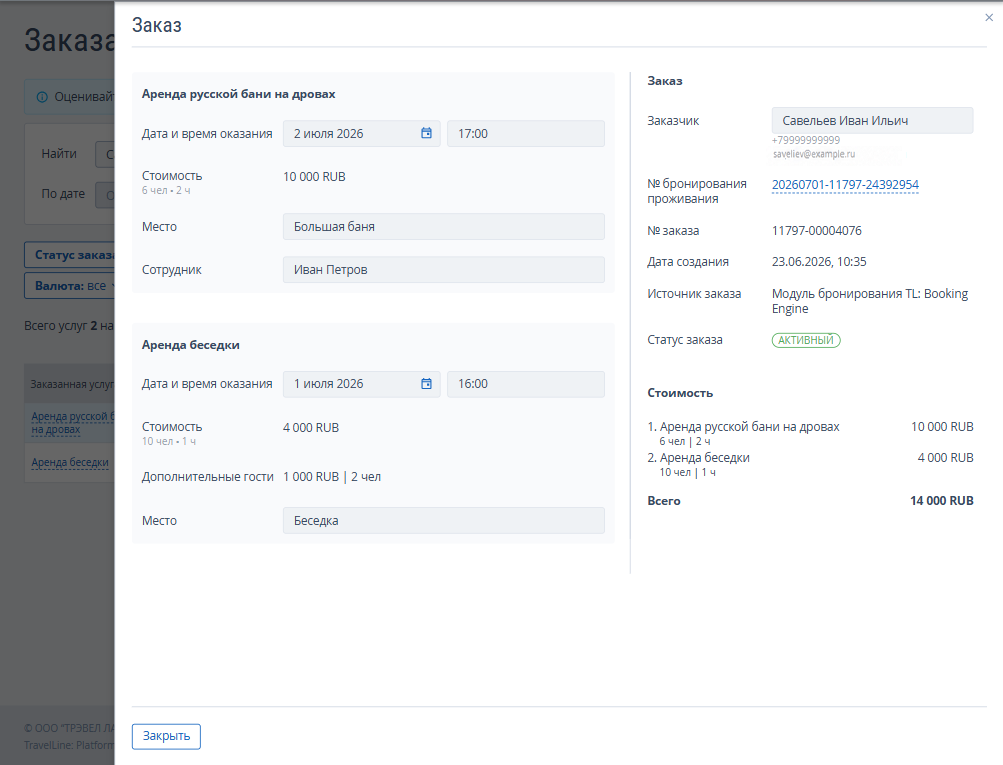Expand the Статус заказа filter dropdown

[70, 255]
